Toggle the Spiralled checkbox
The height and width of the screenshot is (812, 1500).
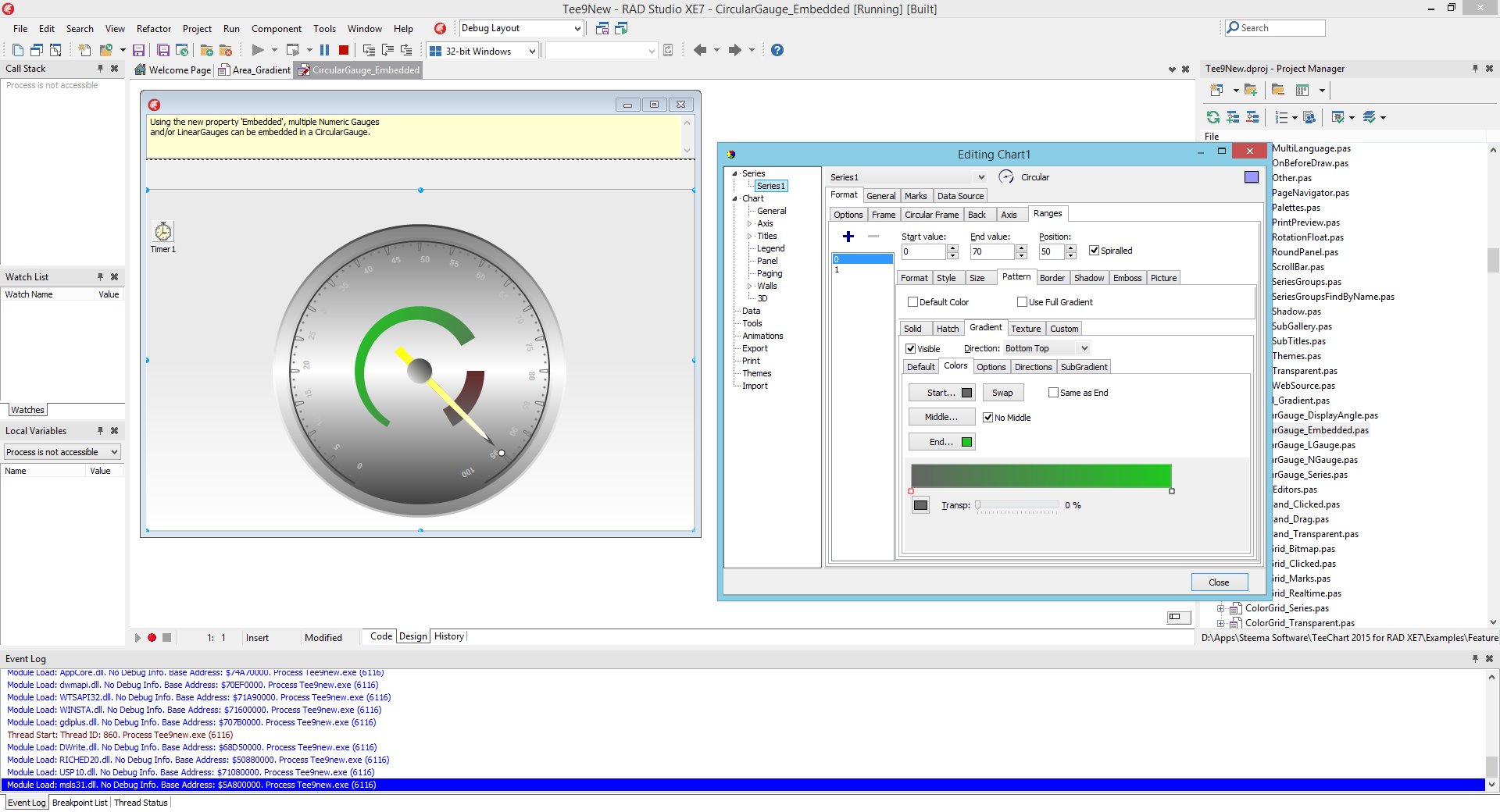pos(1094,251)
